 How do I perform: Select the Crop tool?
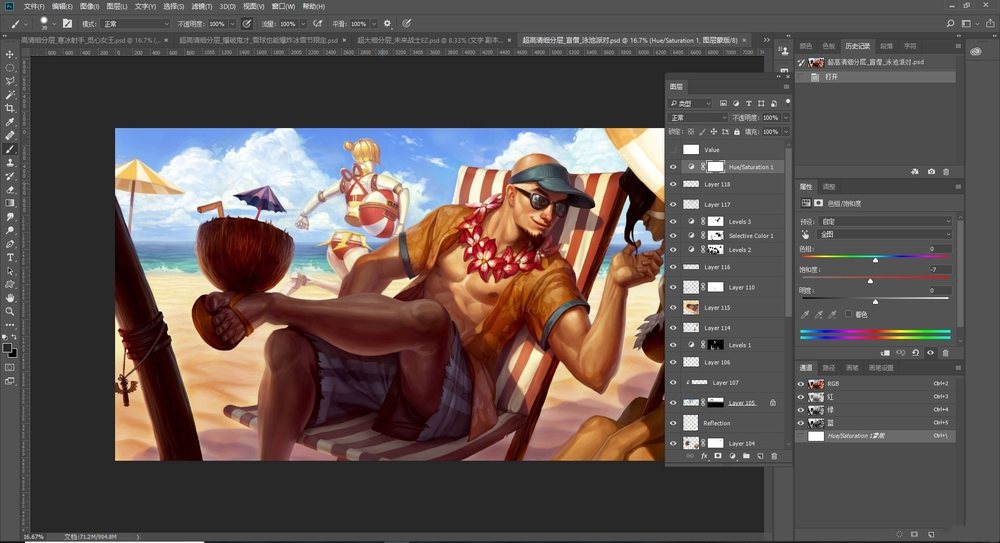click(10, 108)
